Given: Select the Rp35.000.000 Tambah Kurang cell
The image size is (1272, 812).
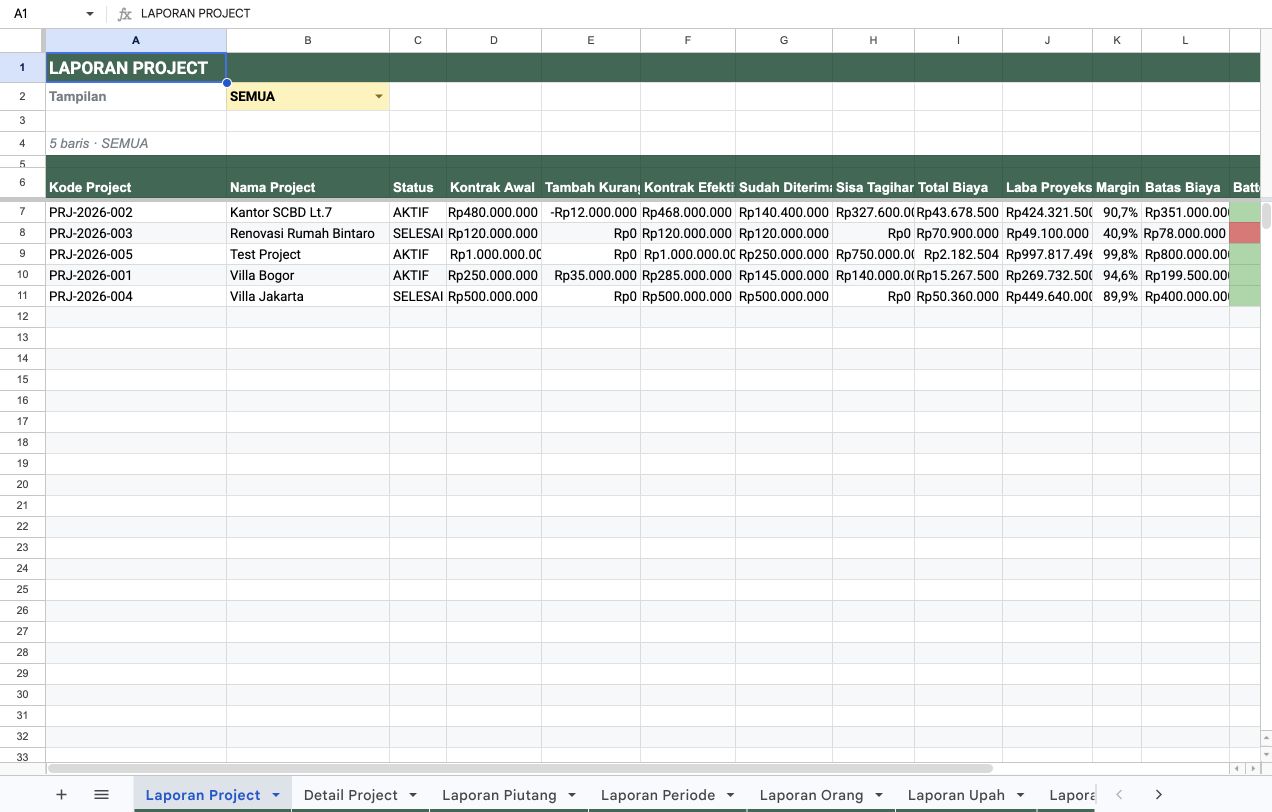Looking at the screenshot, I should (591, 275).
